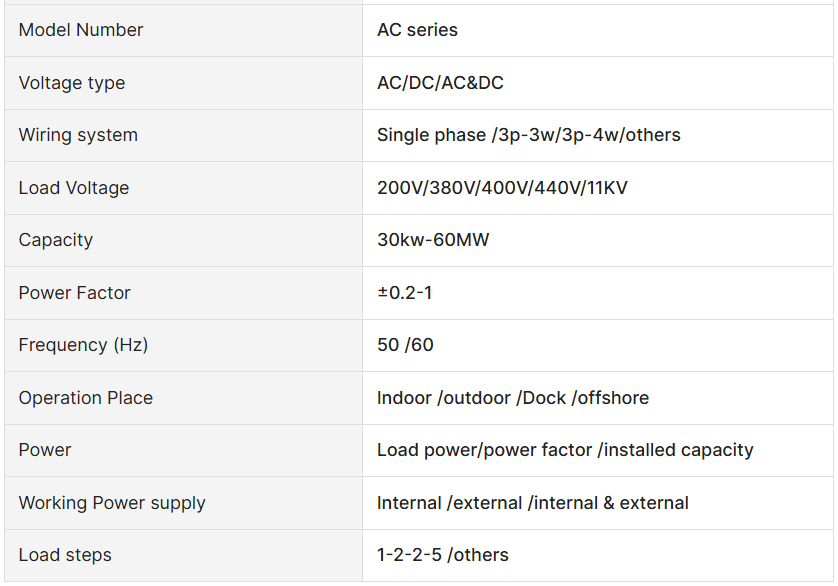
Task: Select Load power/power factor /installed capacity text
Action: 565,450
